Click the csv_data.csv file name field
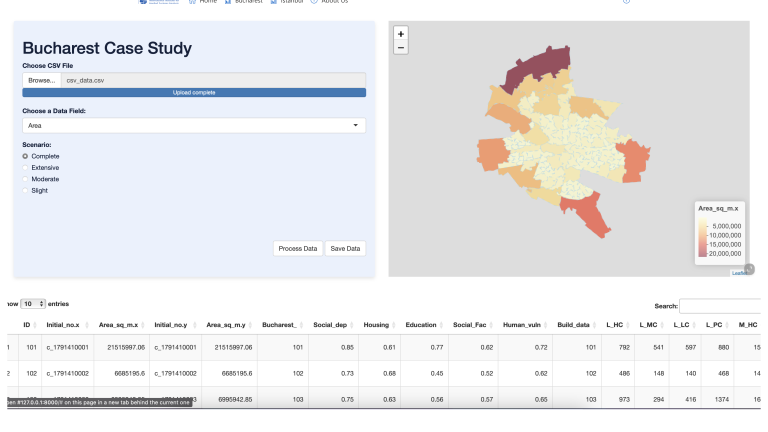Image resolution: width=768 pixels, height=432 pixels. [214, 80]
